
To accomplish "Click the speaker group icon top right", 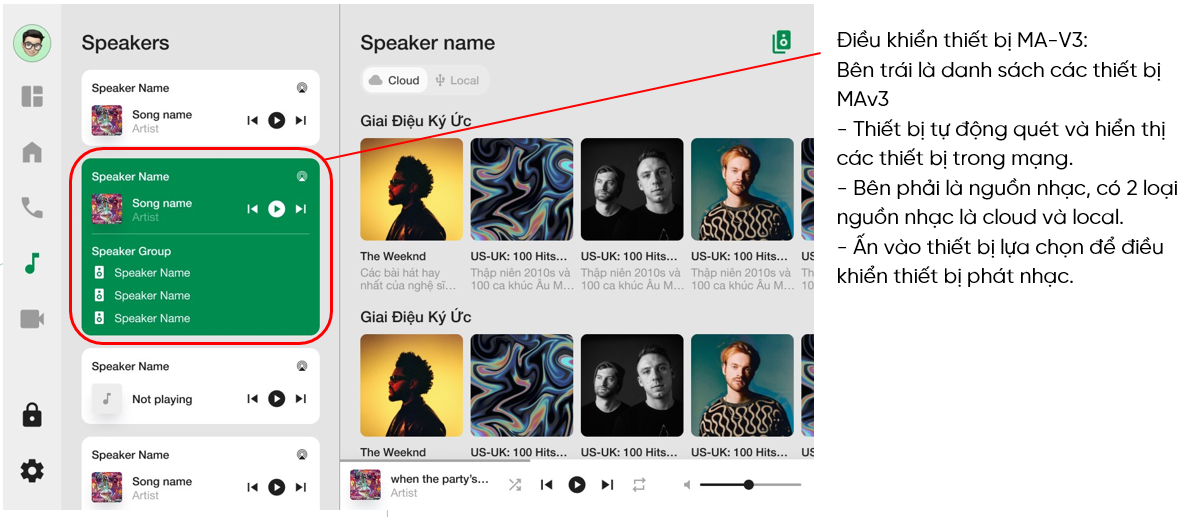I will pyautogui.click(x=782, y=42).
